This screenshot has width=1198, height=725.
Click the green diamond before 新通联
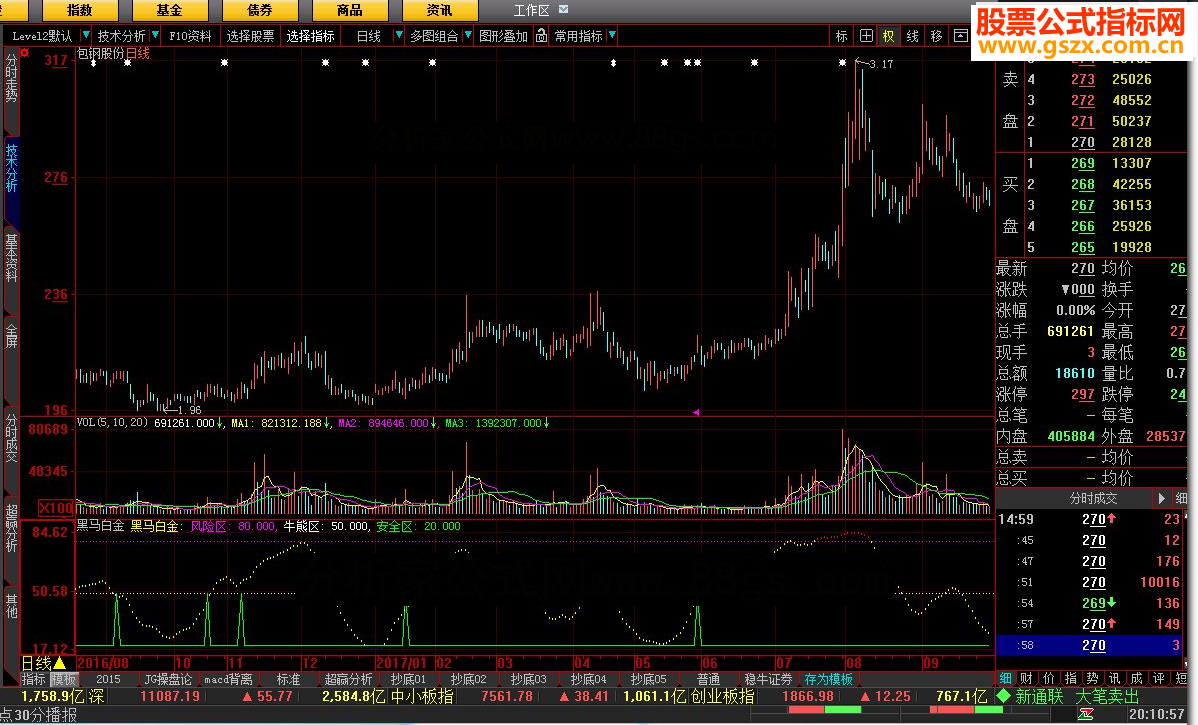(1001, 696)
